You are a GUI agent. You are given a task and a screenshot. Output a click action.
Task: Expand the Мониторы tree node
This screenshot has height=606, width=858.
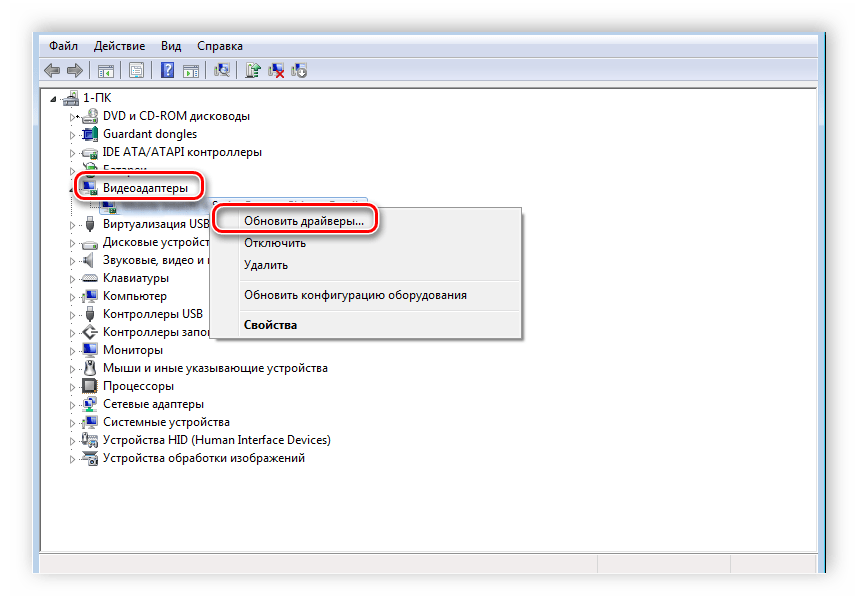pyautogui.click(x=72, y=350)
